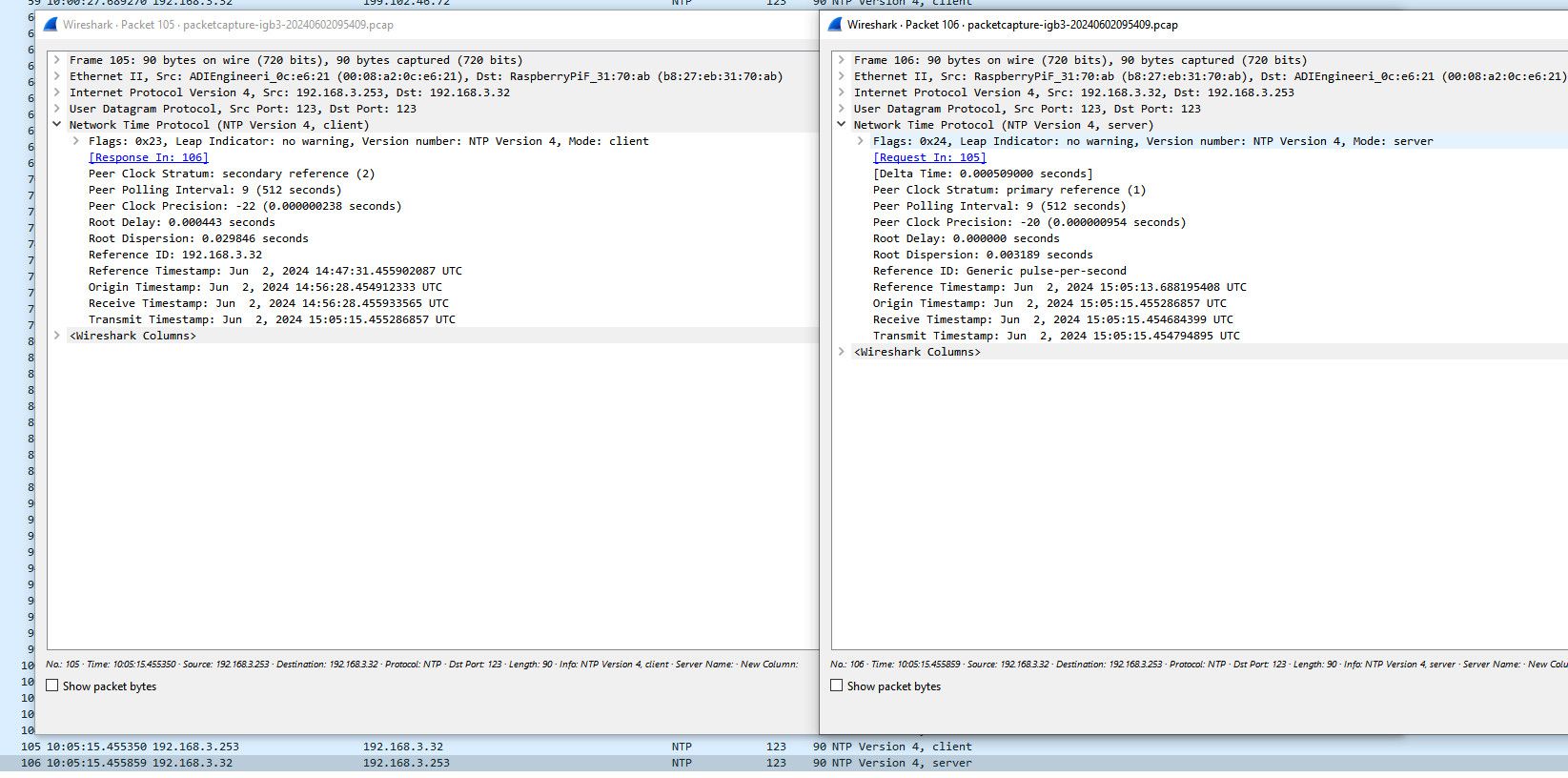Collapse Network Time Protocol server section
The image size is (1568, 778).
point(842,125)
